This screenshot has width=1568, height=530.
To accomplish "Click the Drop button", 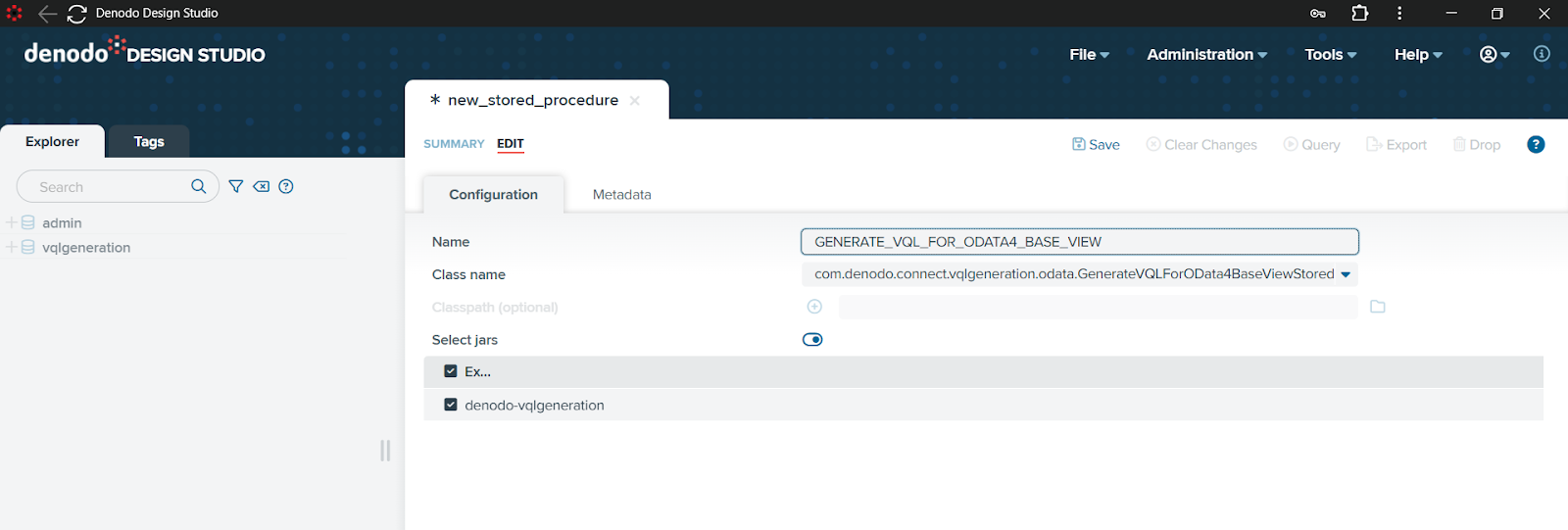I will 1477,144.
